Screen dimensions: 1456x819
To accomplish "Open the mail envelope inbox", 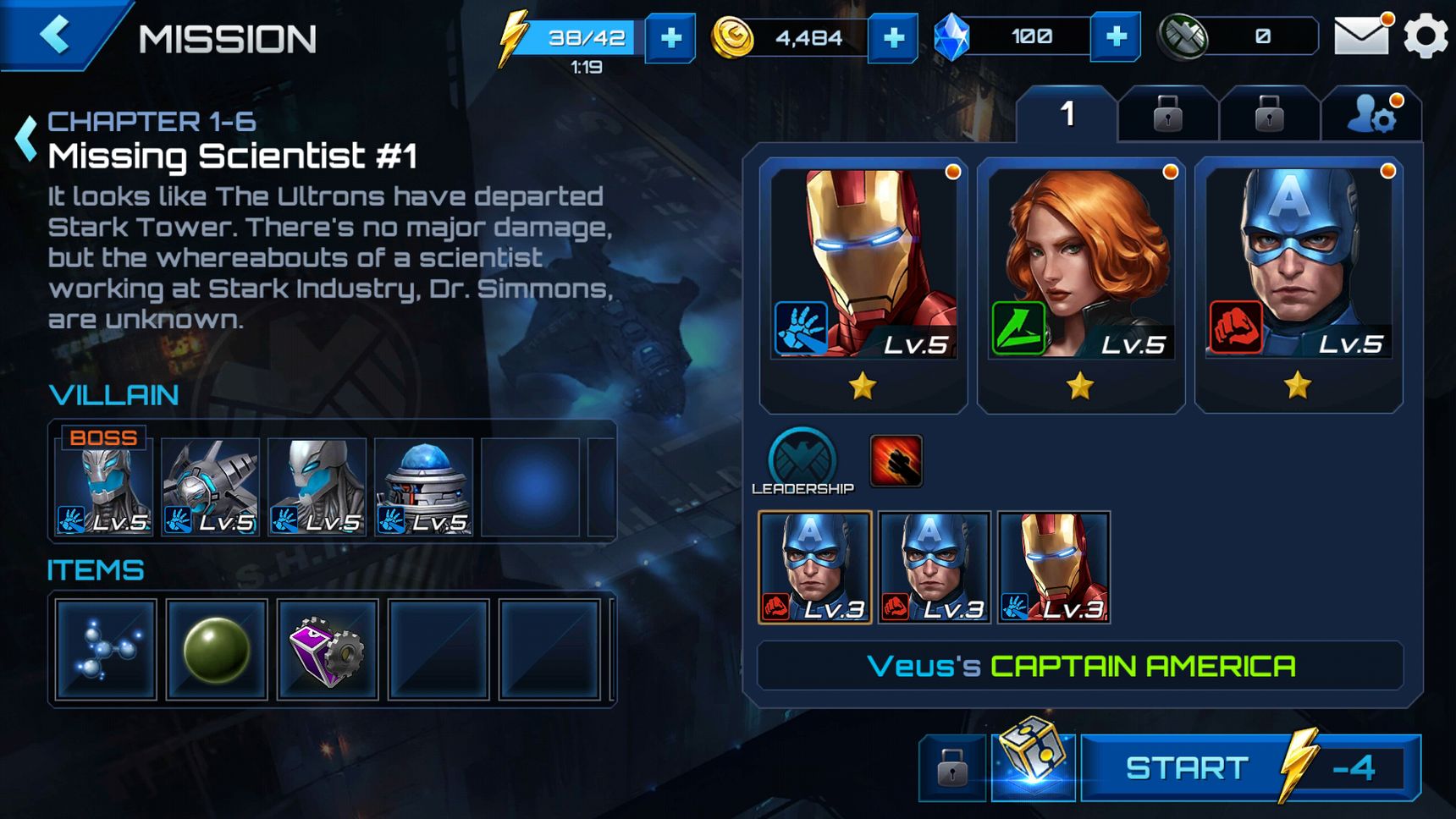I will (1362, 36).
